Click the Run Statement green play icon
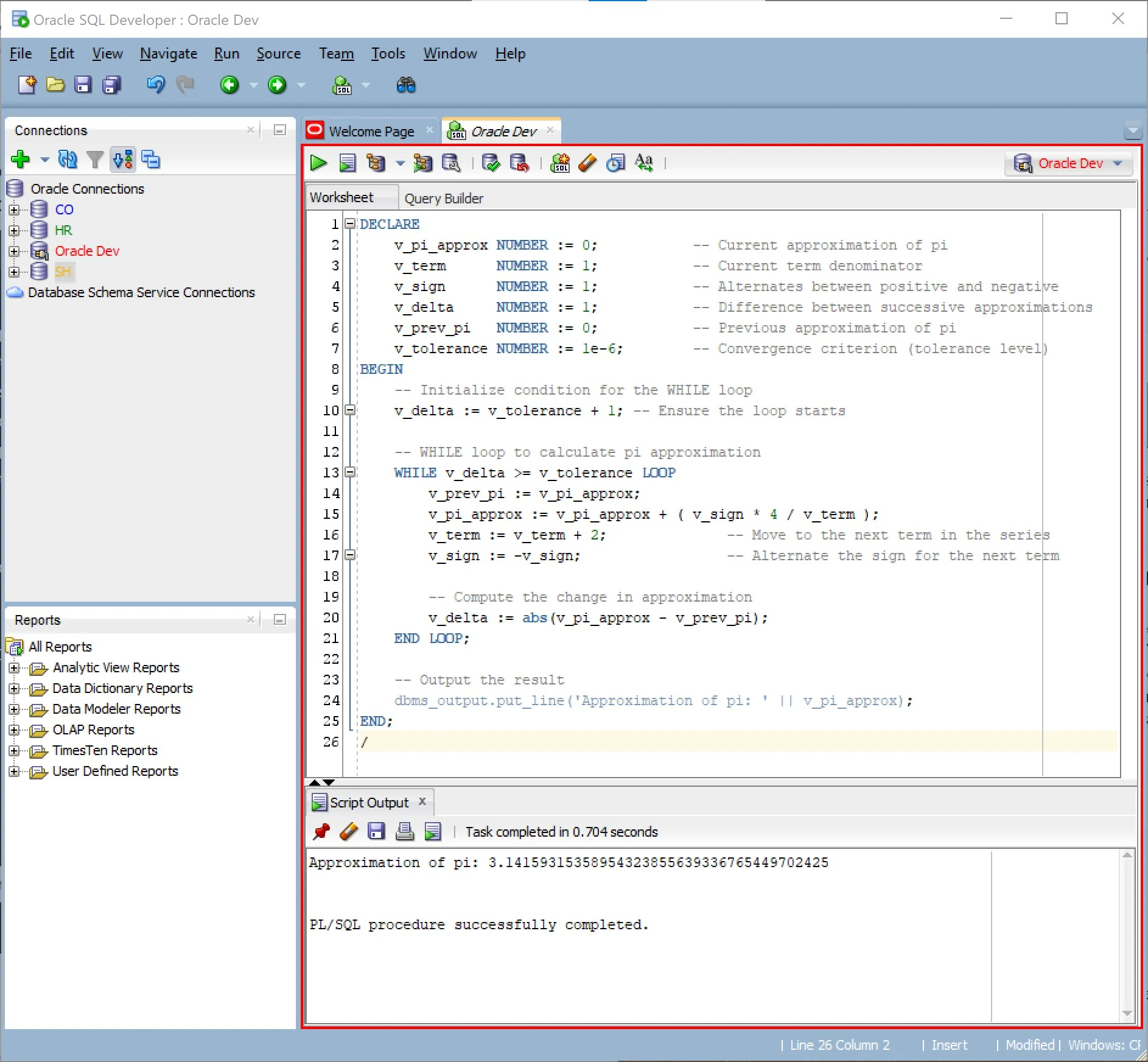 point(318,163)
